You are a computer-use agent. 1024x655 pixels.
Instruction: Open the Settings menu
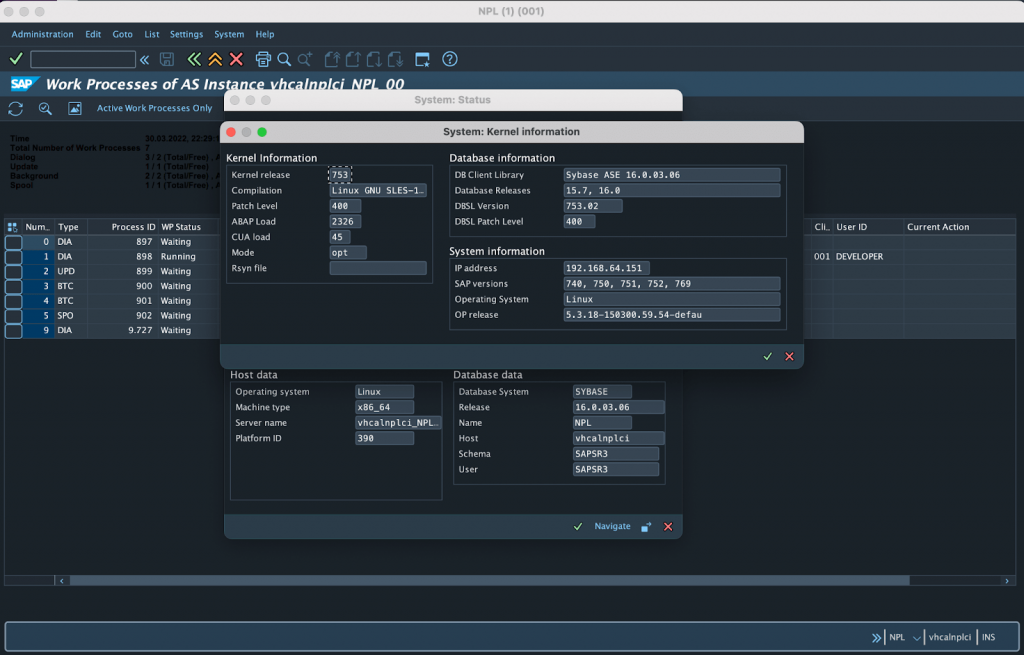186,34
